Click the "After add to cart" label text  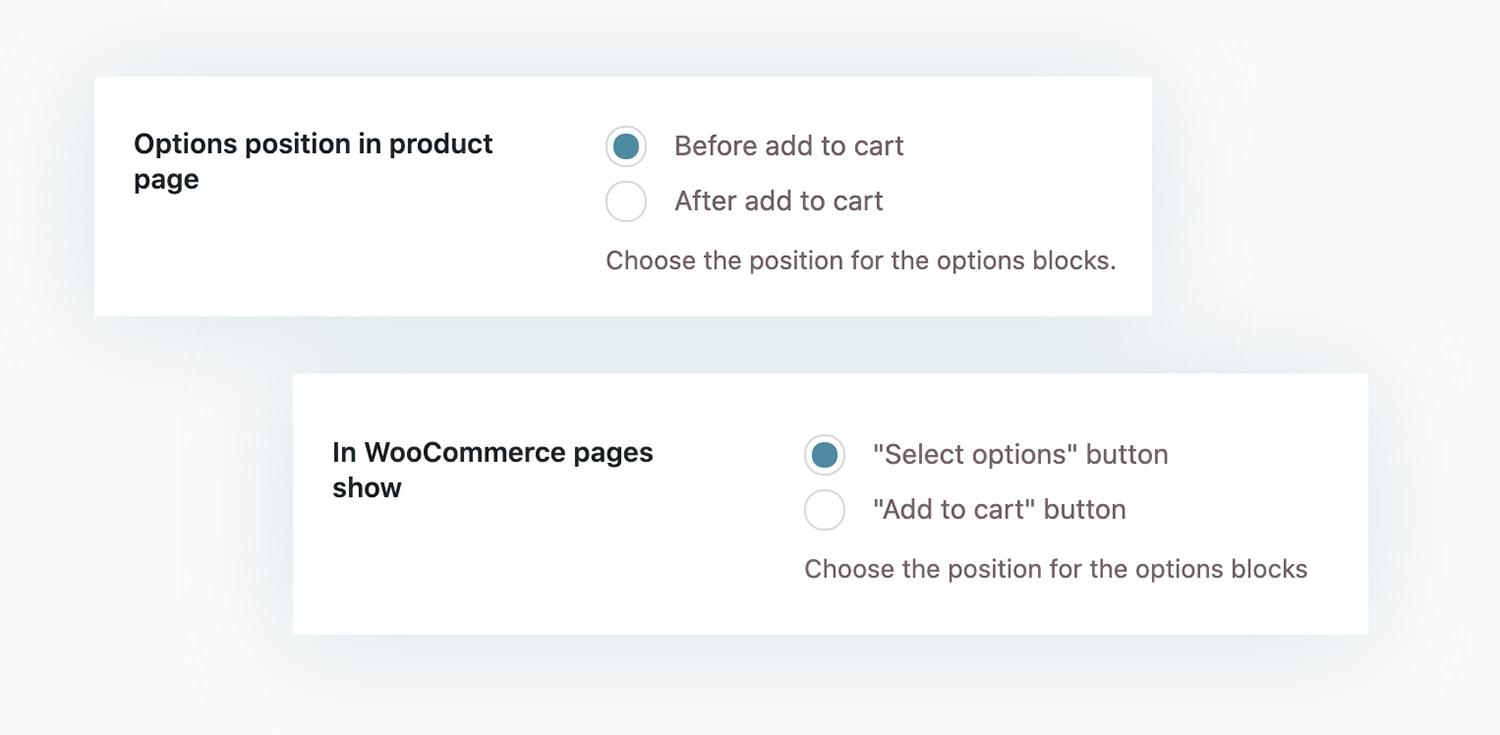778,201
